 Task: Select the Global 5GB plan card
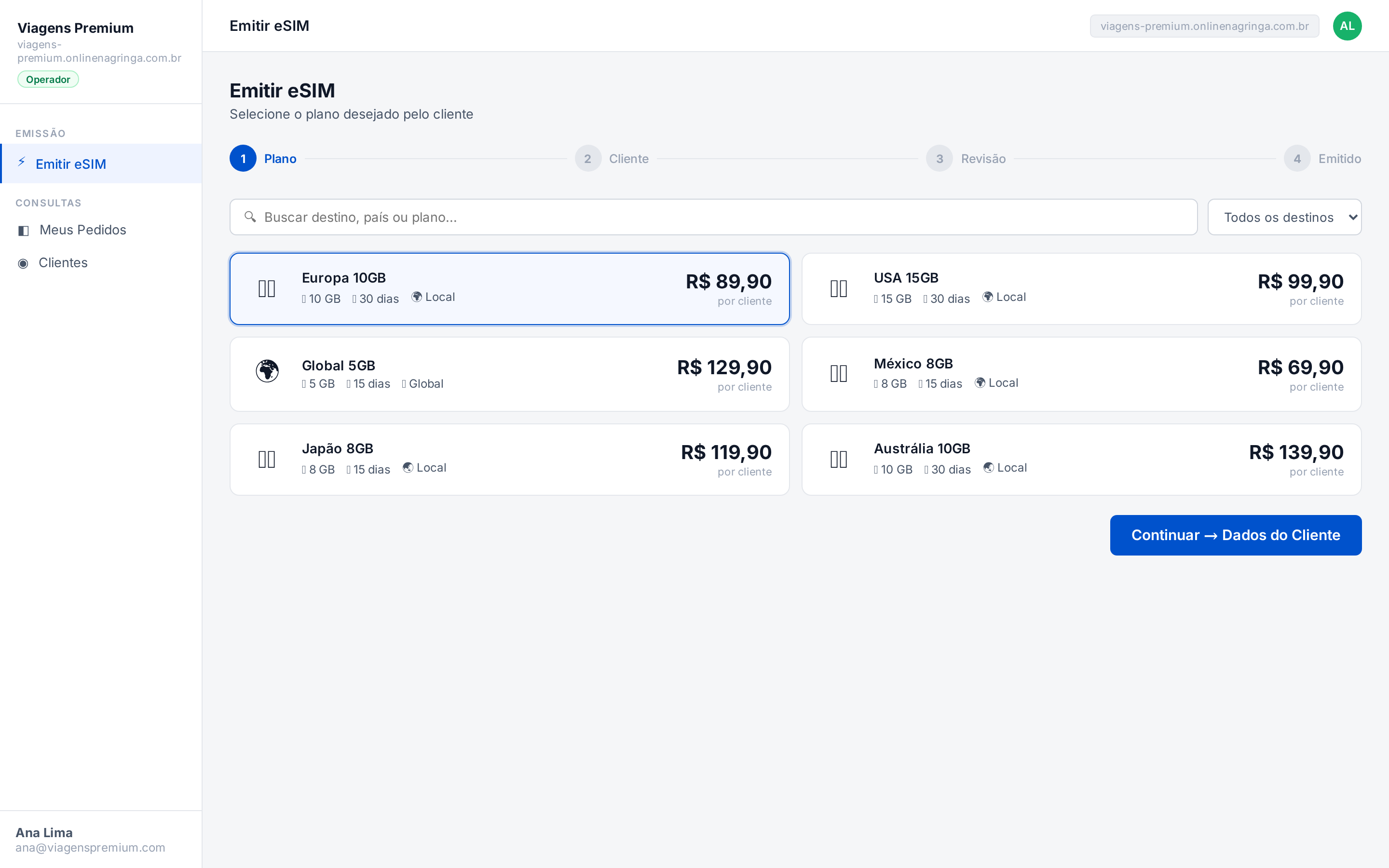[510, 374]
